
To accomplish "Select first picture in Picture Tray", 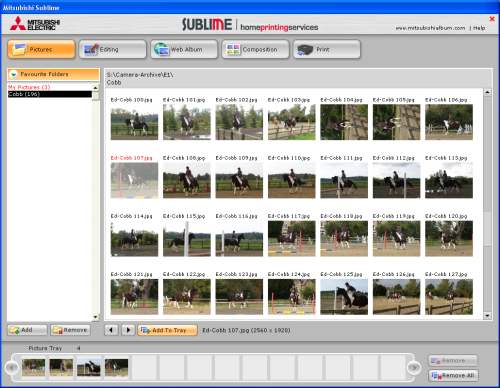I will coord(33,367).
